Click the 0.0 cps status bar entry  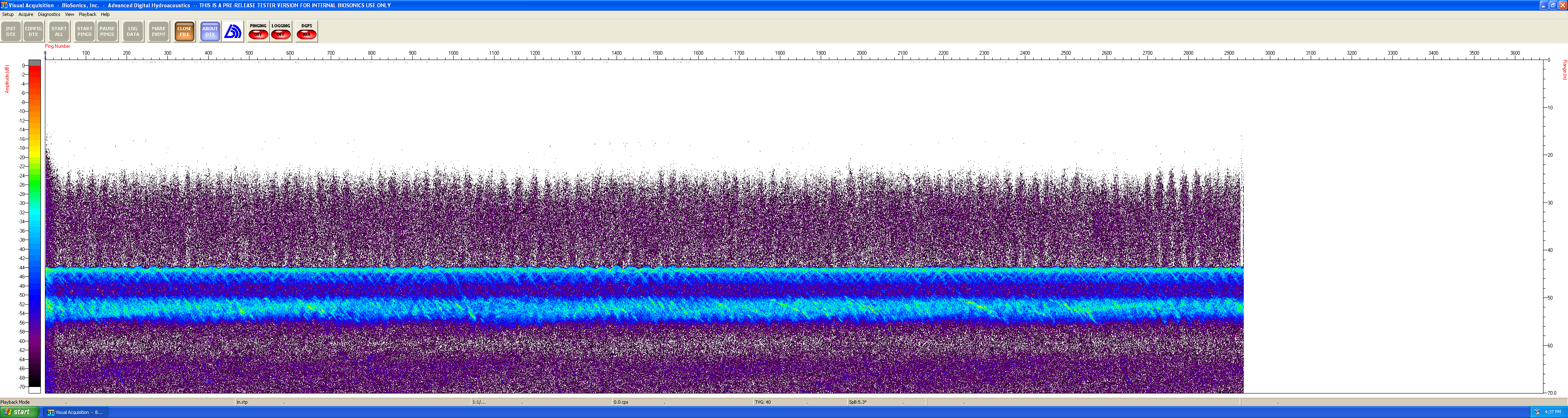coord(621,402)
